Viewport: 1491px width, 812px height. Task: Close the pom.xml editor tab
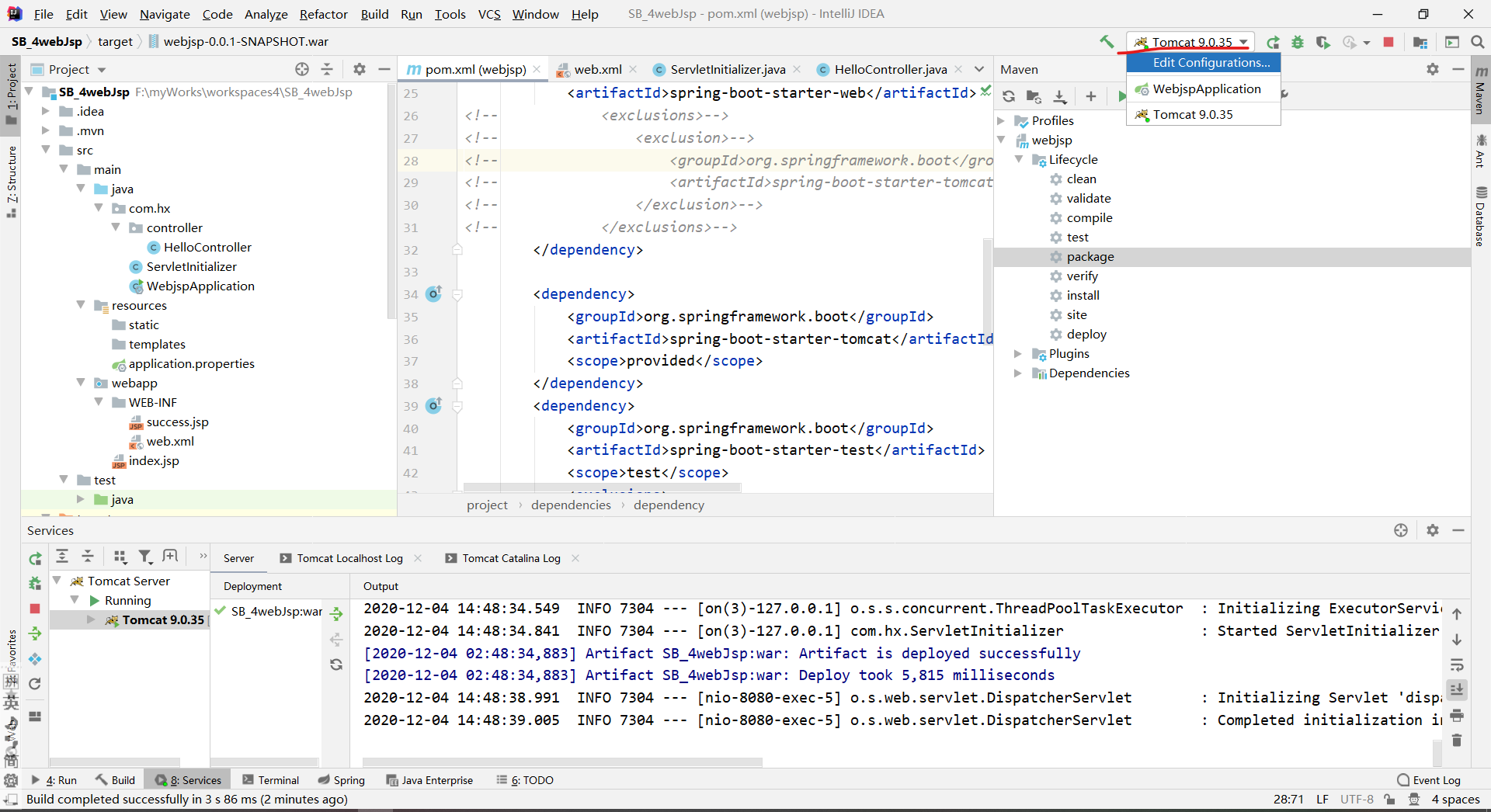tap(537, 69)
